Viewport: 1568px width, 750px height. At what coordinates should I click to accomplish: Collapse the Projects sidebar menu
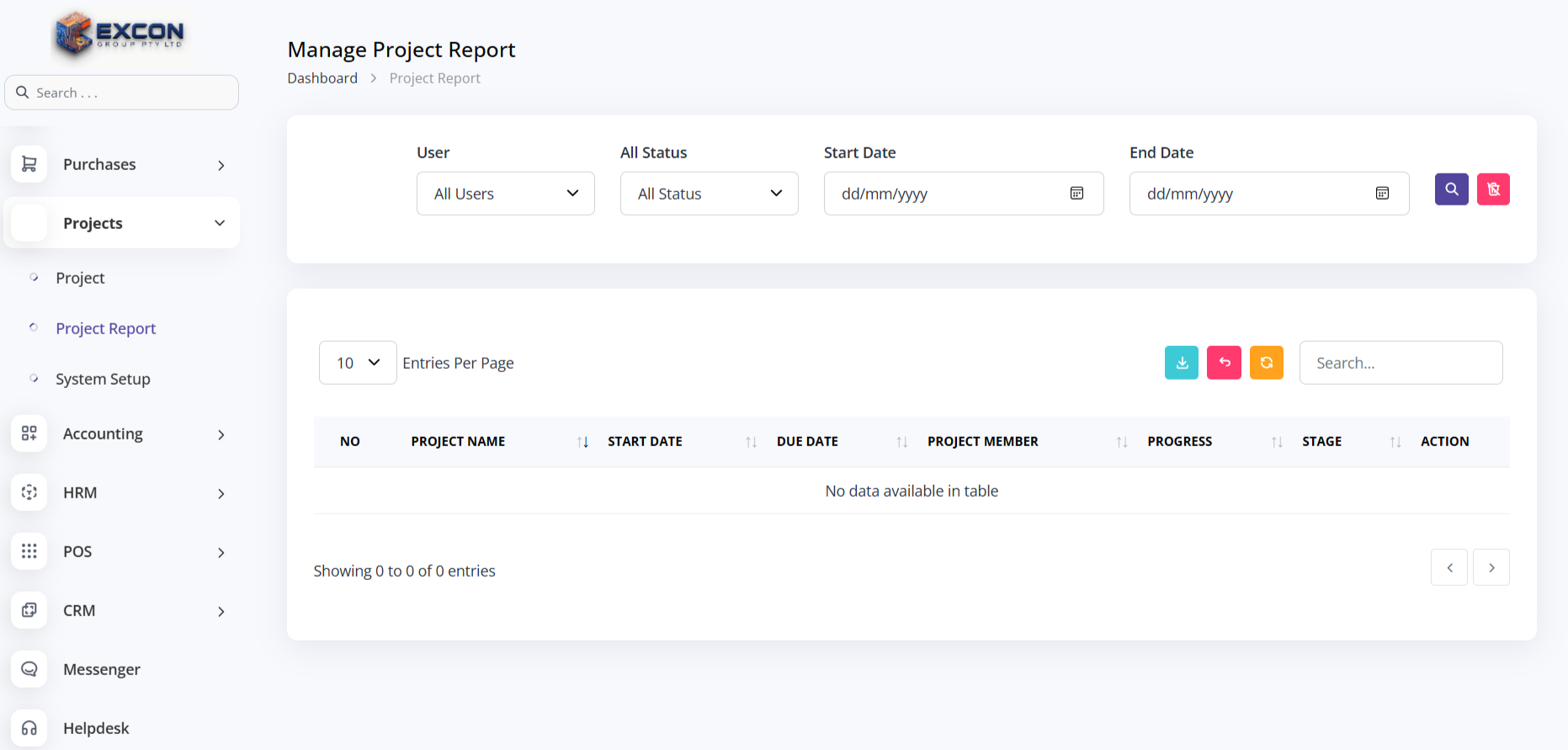(x=122, y=223)
